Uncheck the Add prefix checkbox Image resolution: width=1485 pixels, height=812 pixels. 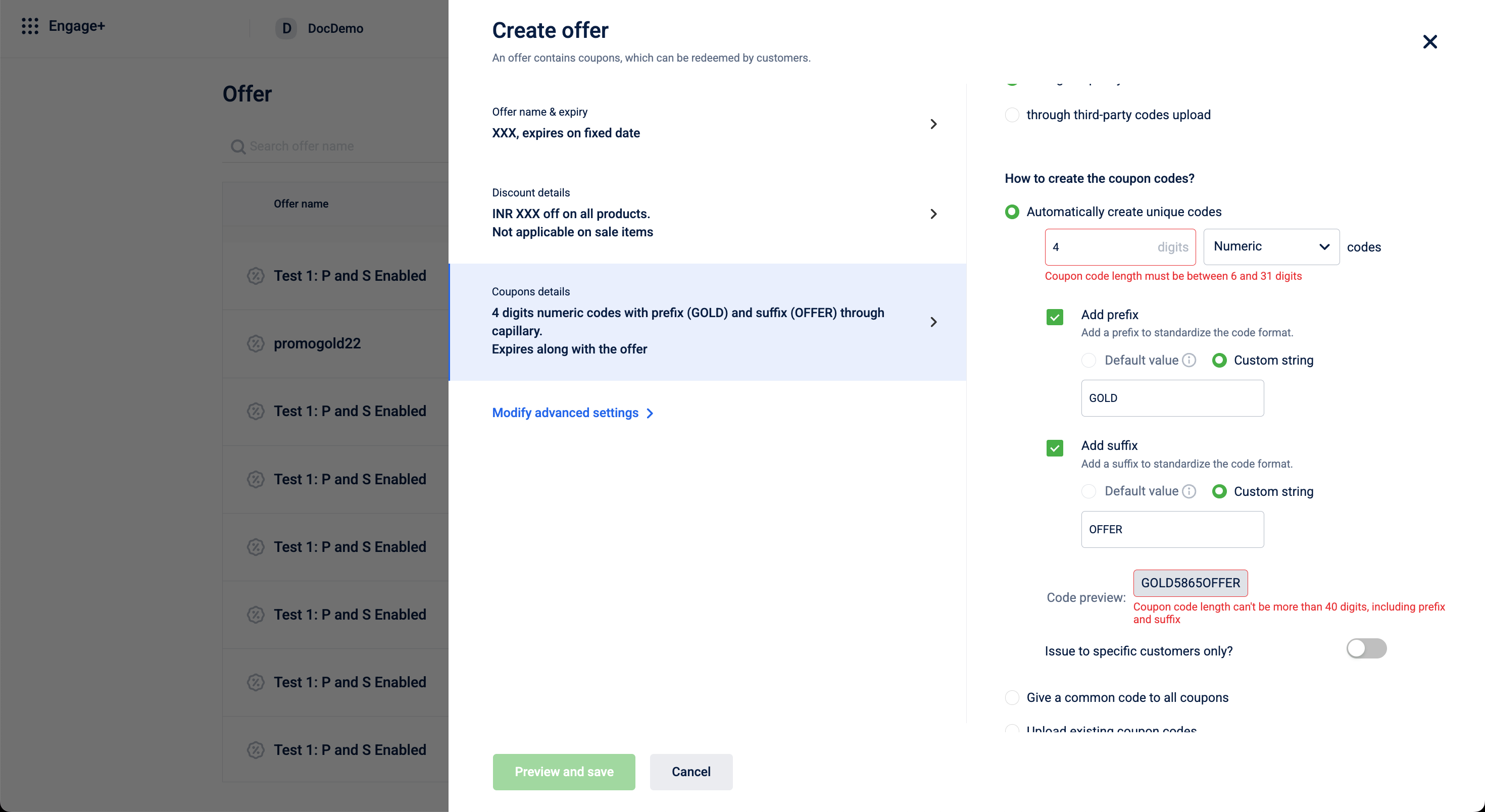(1054, 317)
